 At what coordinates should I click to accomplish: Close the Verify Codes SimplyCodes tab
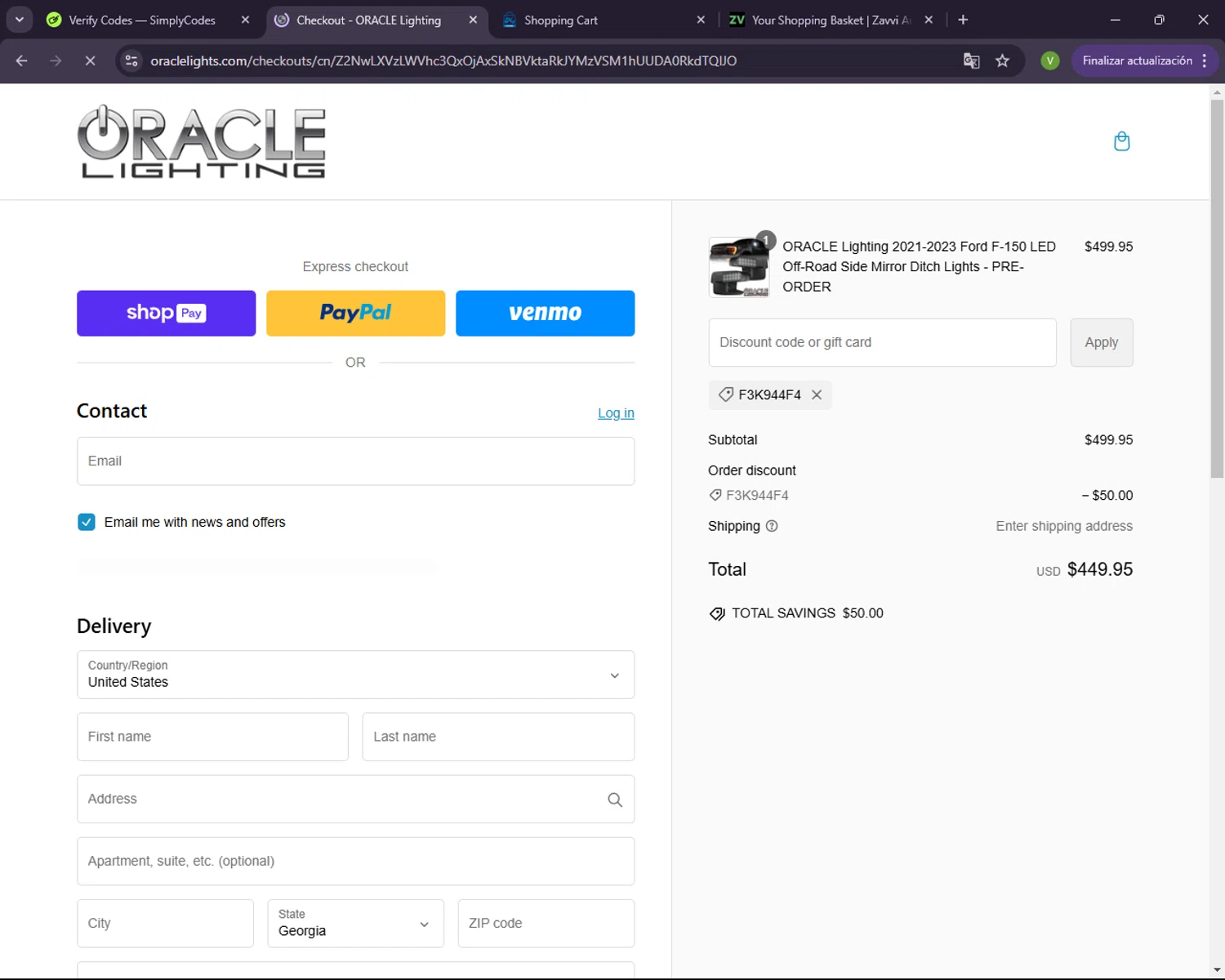coord(245,20)
